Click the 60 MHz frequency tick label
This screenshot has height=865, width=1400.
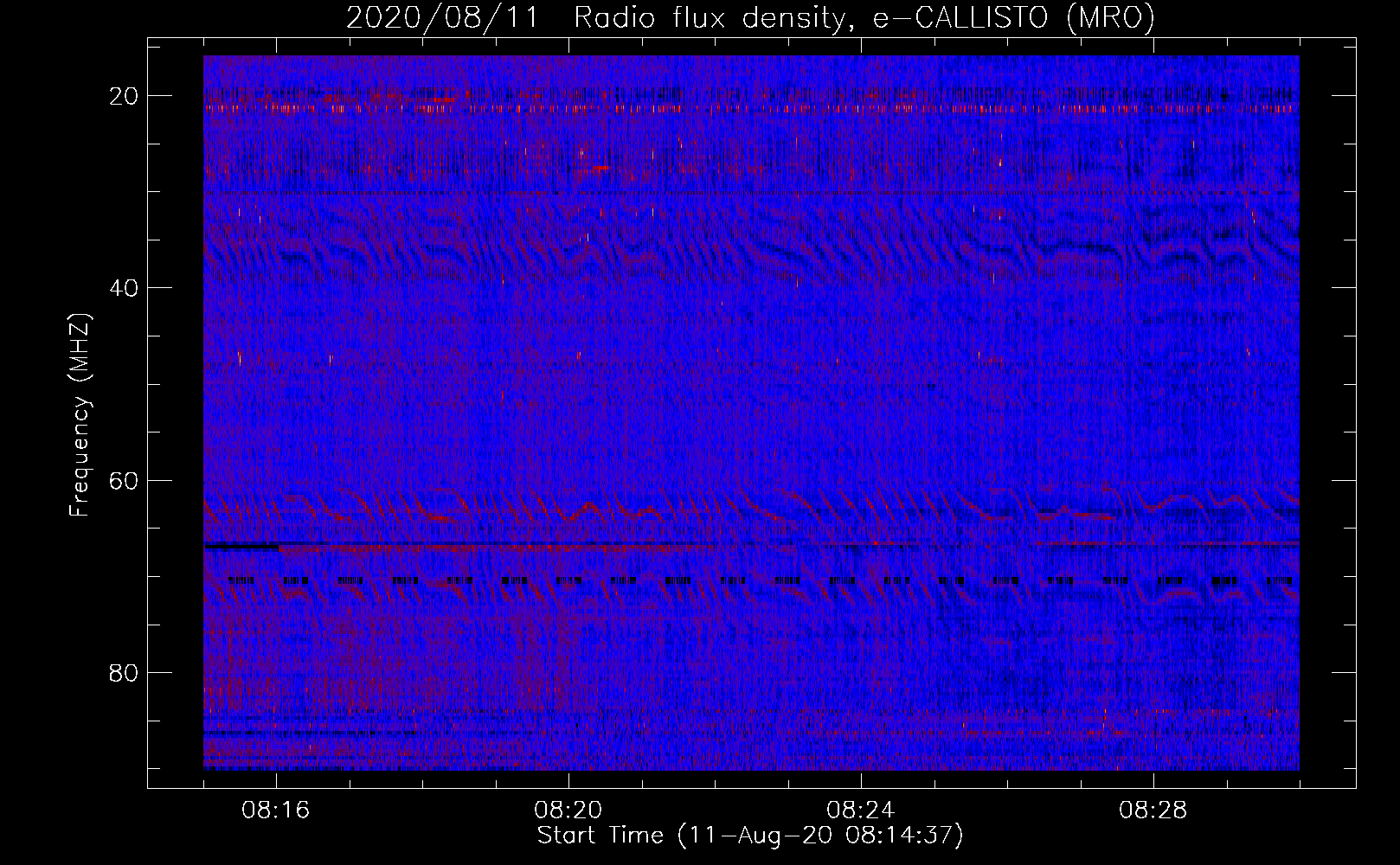(x=125, y=481)
